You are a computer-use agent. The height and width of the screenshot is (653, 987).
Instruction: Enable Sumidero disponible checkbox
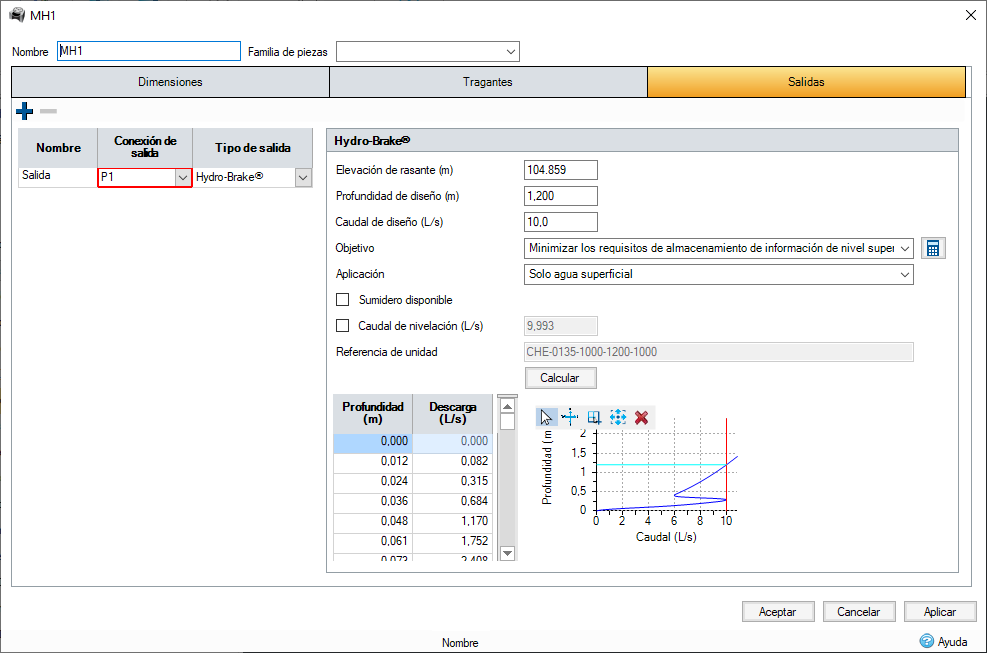342,300
